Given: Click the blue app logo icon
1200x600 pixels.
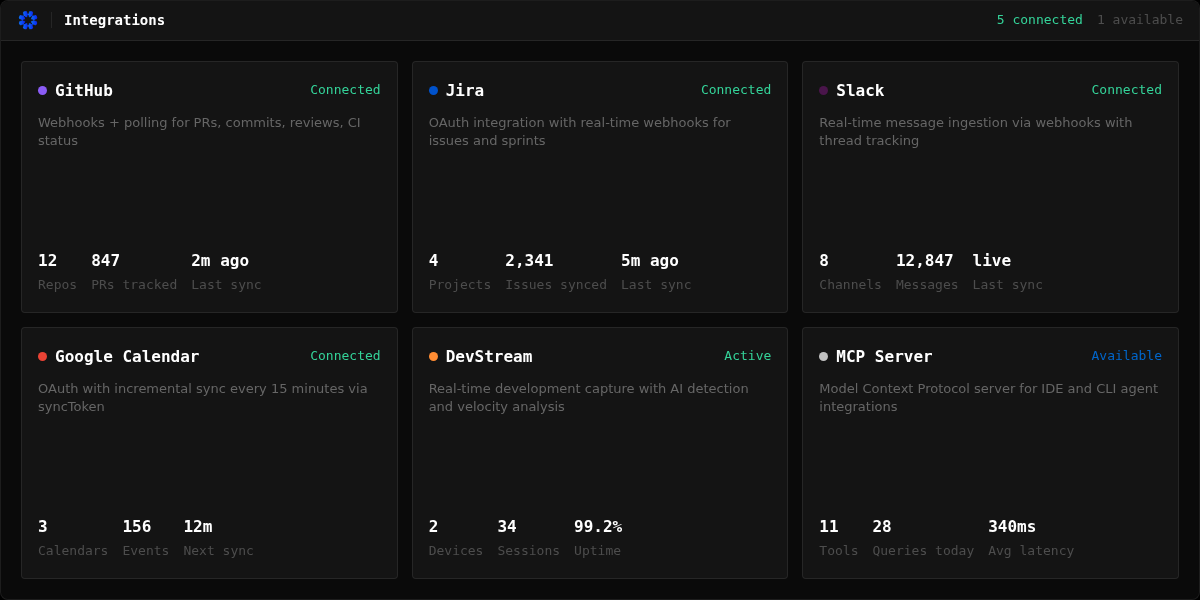Looking at the screenshot, I should click(x=27, y=20).
